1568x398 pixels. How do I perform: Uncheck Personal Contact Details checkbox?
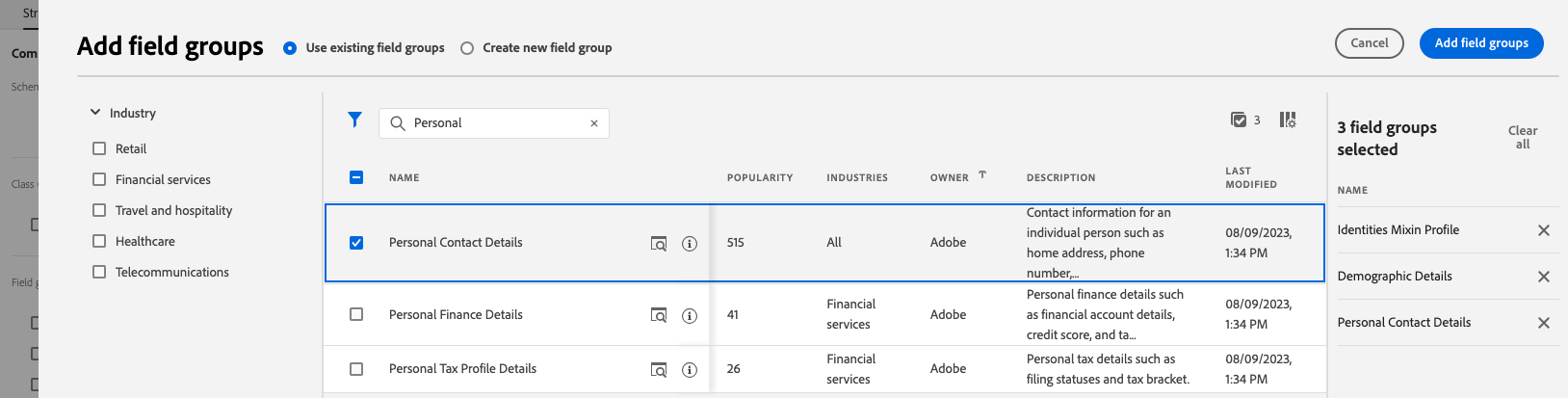(356, 243)
